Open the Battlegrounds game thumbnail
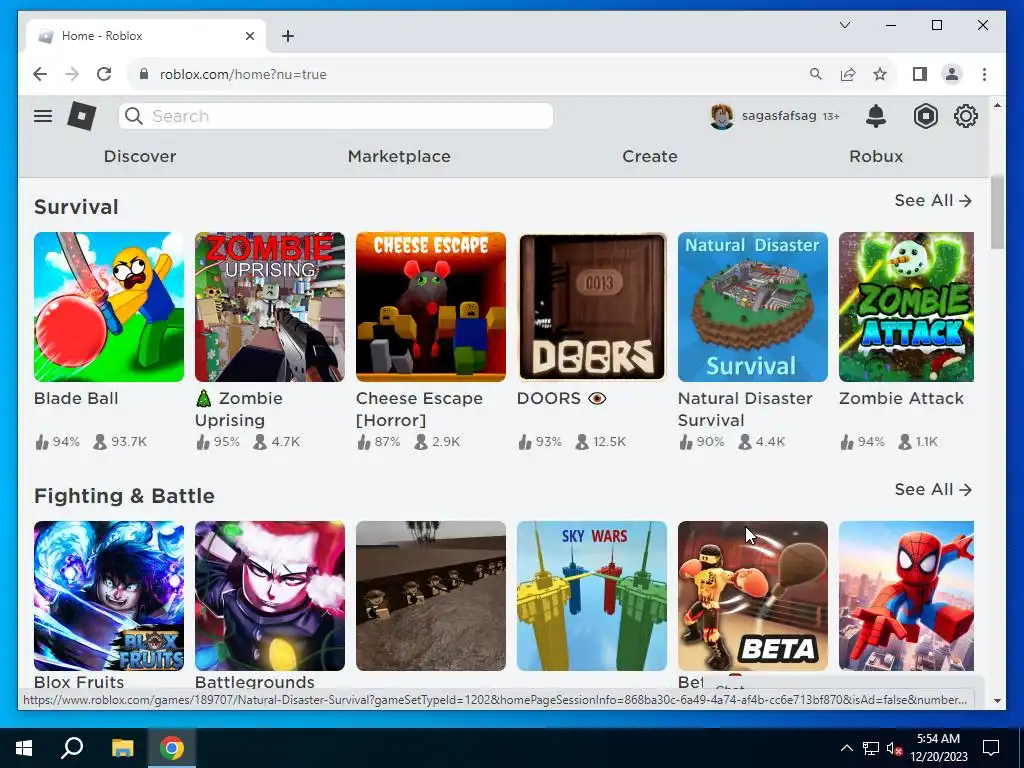 tap(270, 596)
